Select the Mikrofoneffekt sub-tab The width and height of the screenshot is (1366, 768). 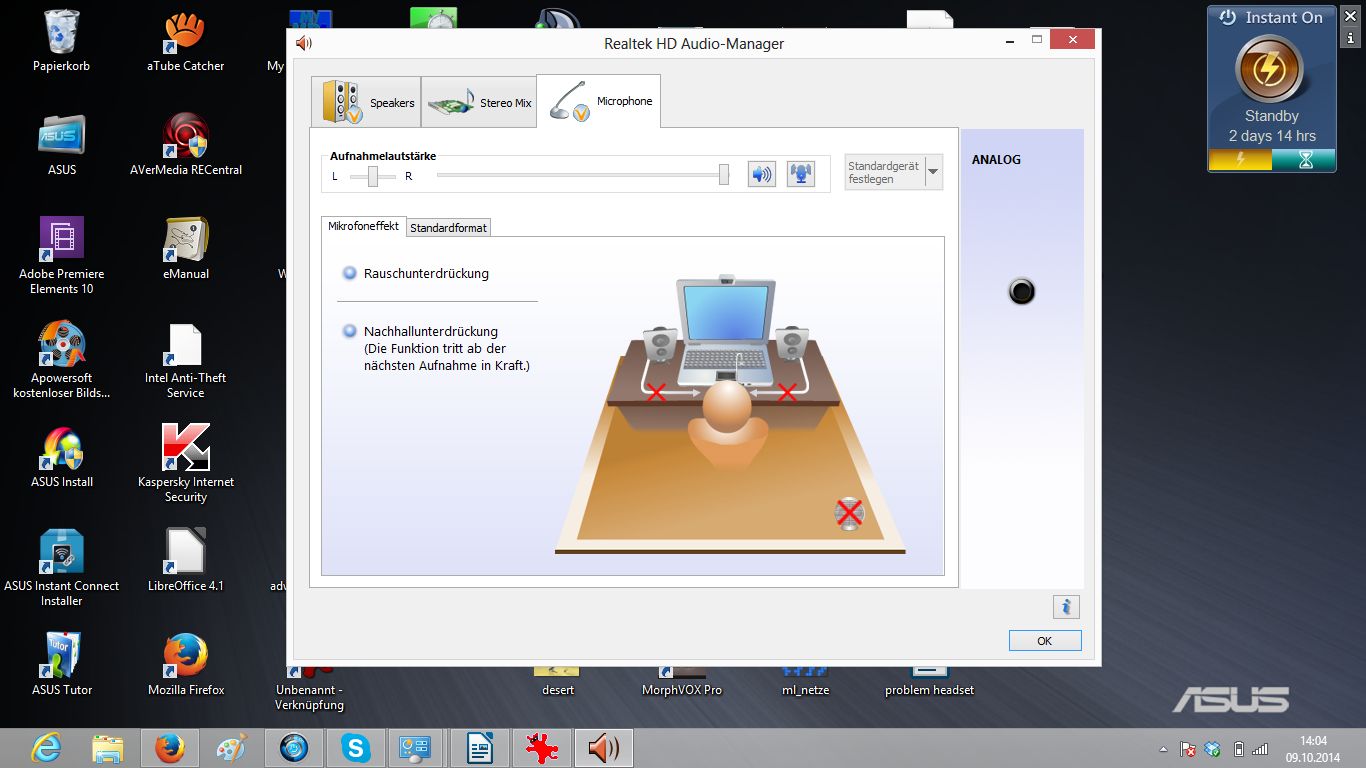click(x=364, y=227)
